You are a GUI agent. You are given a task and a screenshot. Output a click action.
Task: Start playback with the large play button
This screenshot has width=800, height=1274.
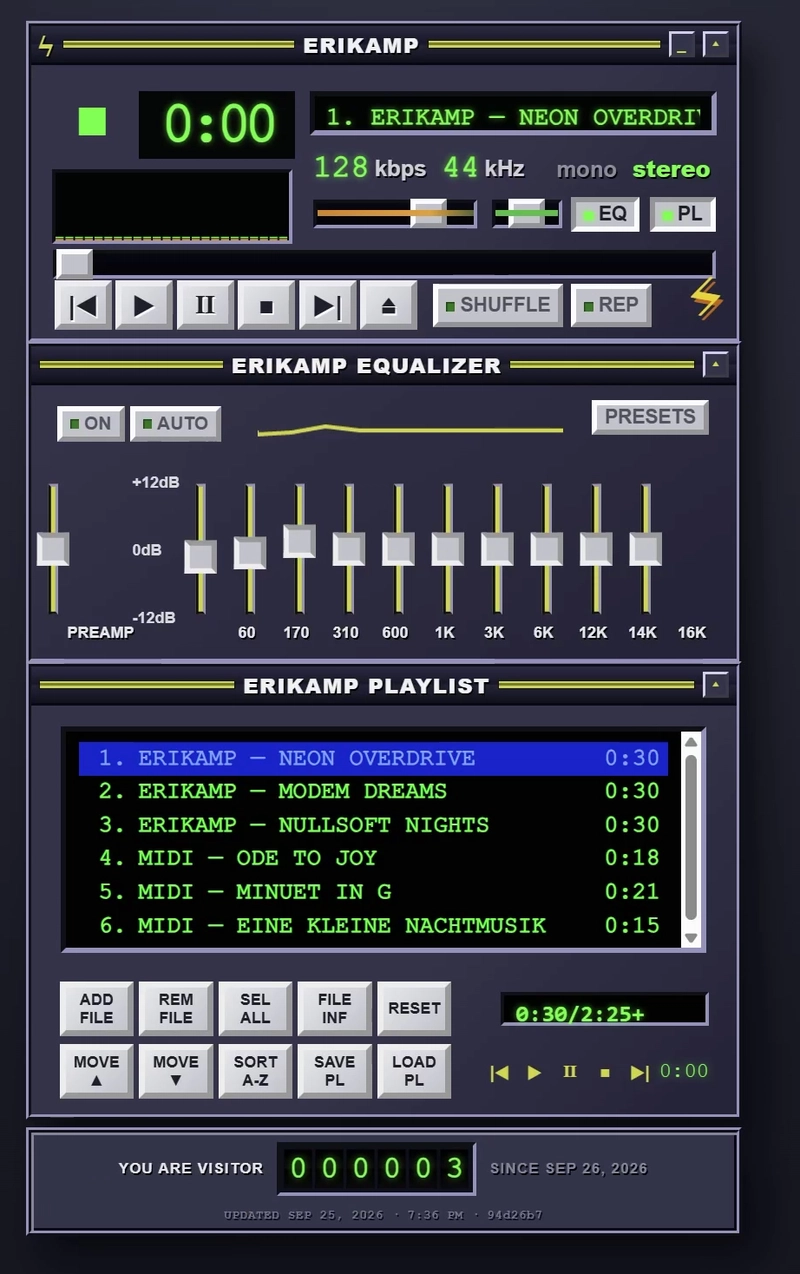(144, 306)
